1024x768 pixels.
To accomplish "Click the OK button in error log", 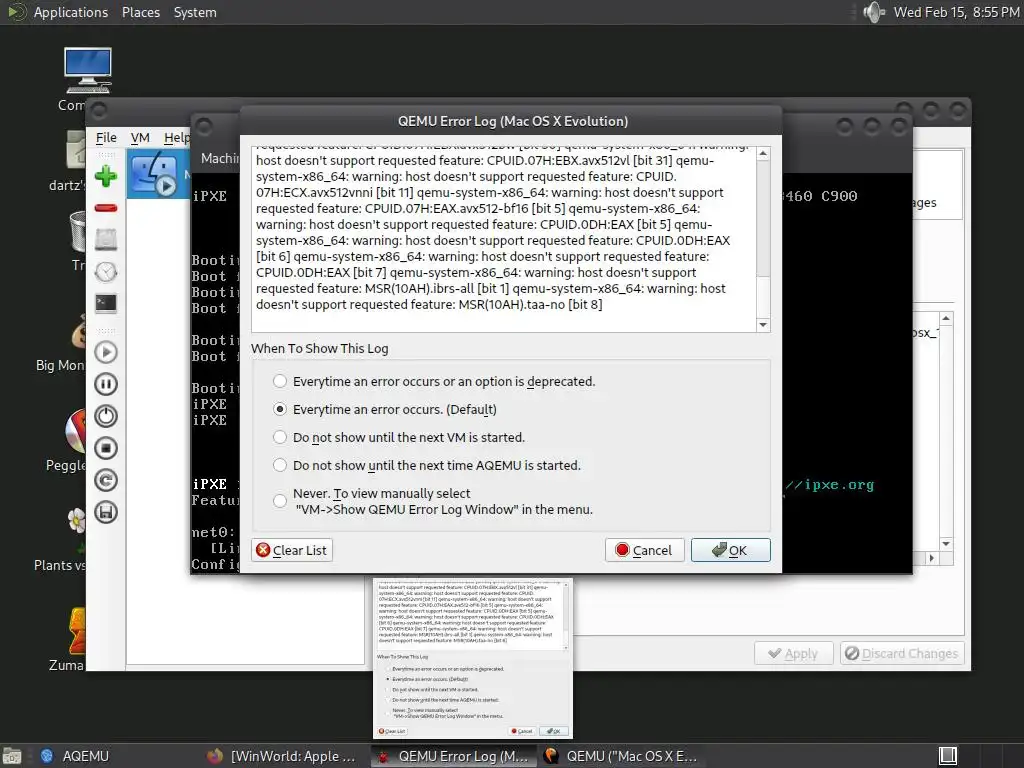I will [x=730, y=551].
